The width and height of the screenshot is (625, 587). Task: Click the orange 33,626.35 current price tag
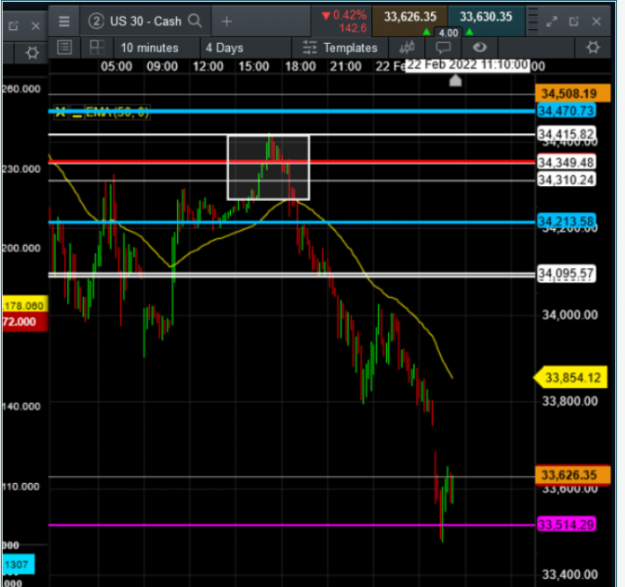(x=572, y=475)
